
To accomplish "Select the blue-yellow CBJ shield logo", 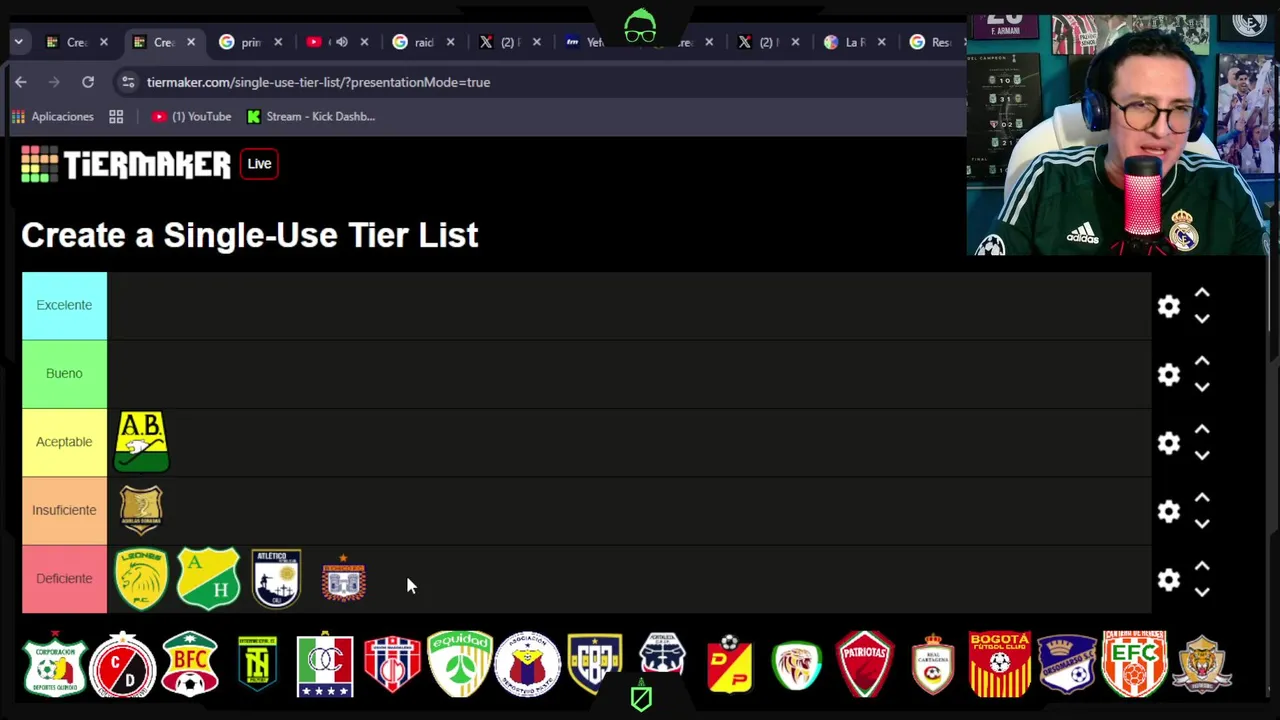I will 595,663.
